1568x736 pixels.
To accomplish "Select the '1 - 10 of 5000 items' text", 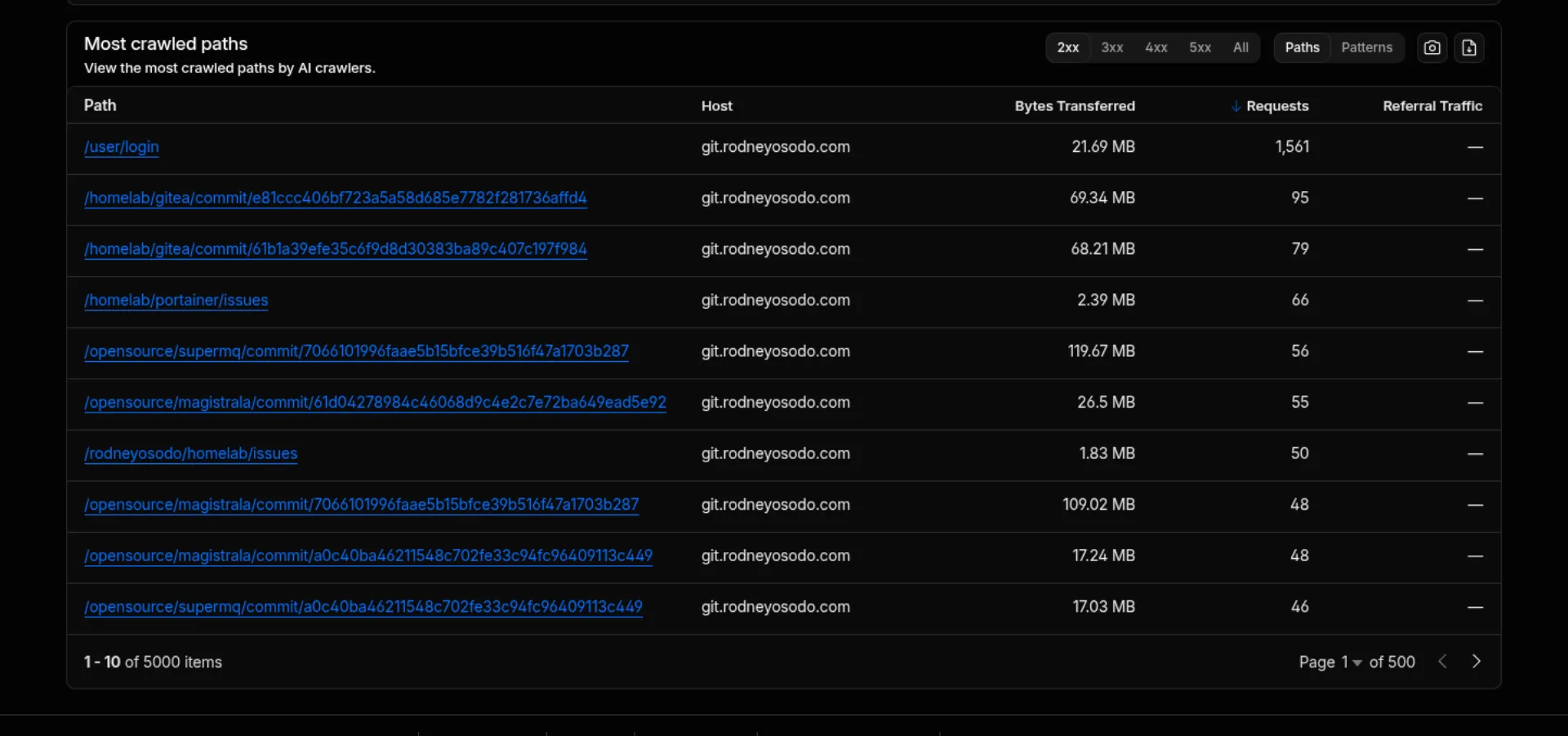I will coord(153,662).
